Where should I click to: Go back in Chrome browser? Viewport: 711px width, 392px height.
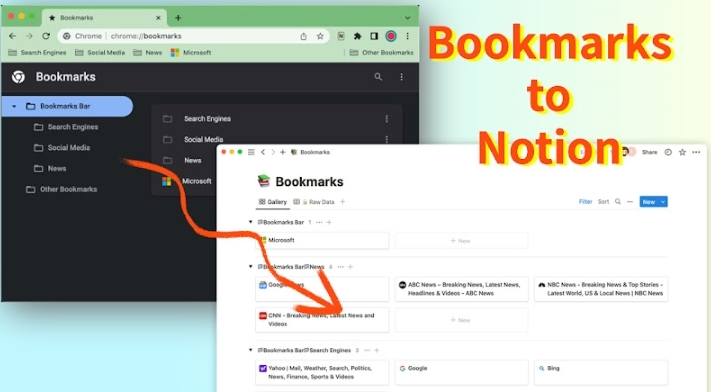coord(13,36)
